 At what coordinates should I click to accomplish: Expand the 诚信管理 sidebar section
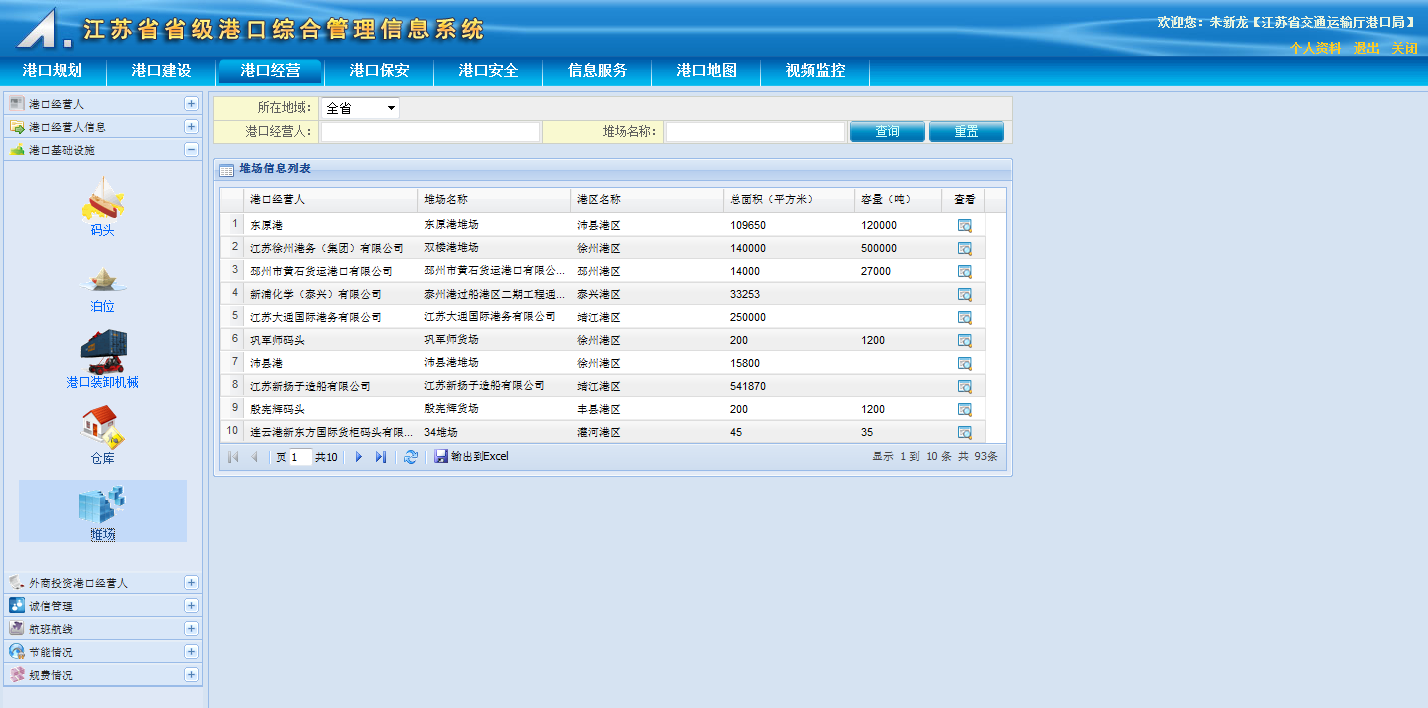click(191, 606)
